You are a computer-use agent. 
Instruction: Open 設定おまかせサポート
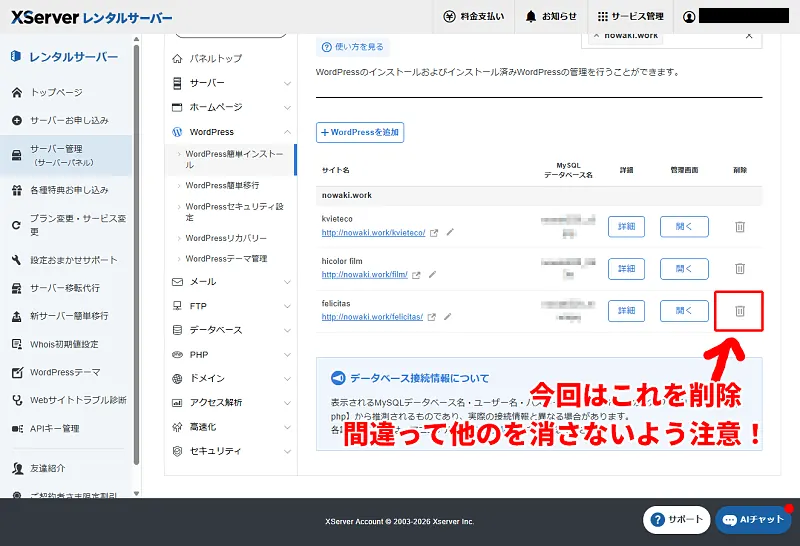[x=64, y=260]
